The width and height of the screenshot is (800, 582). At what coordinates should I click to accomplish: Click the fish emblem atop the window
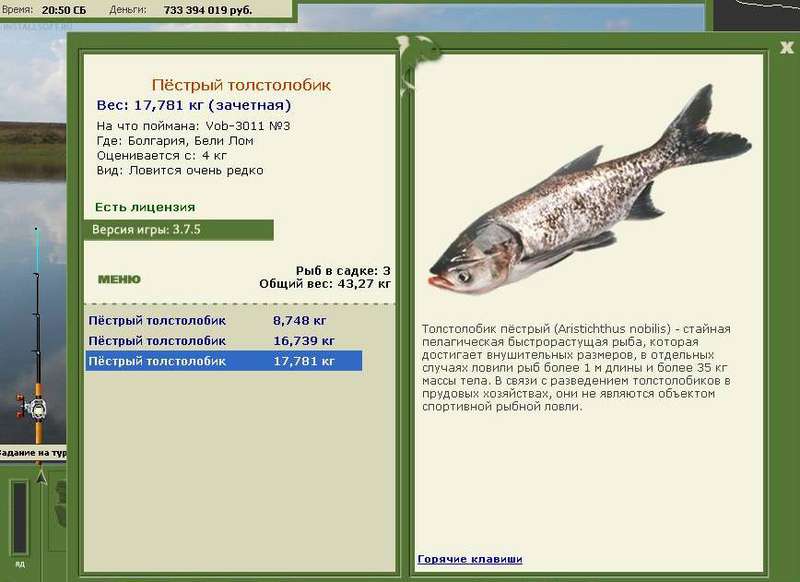417,64
